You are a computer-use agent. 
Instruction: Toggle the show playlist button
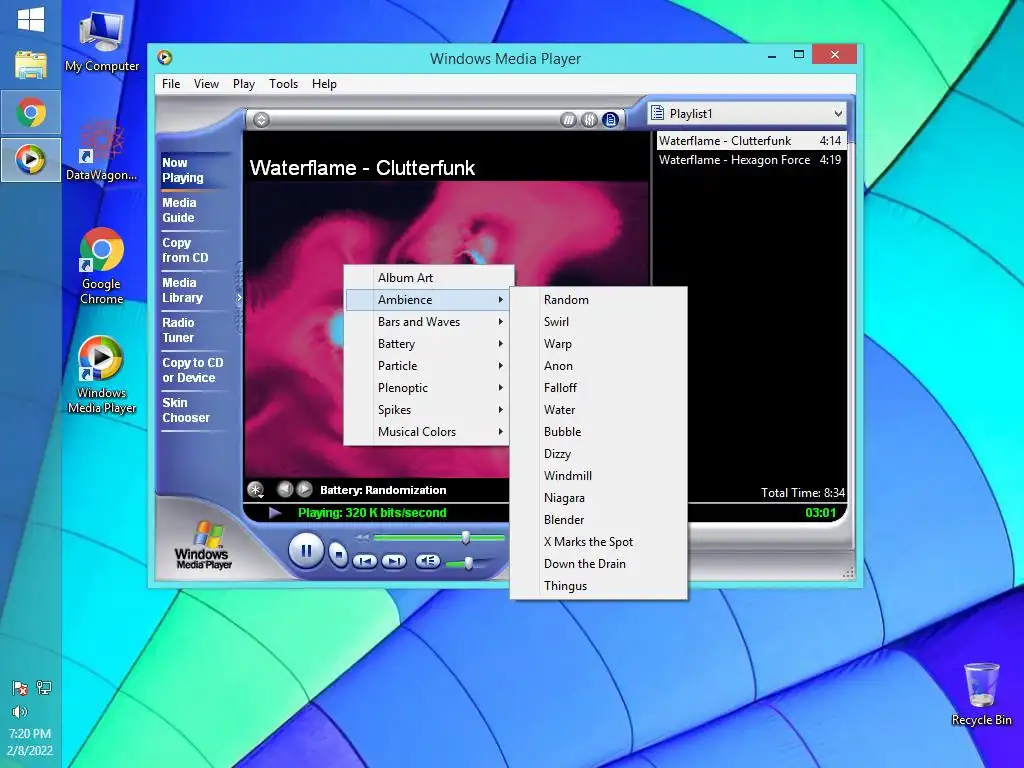tap(610, 120)
